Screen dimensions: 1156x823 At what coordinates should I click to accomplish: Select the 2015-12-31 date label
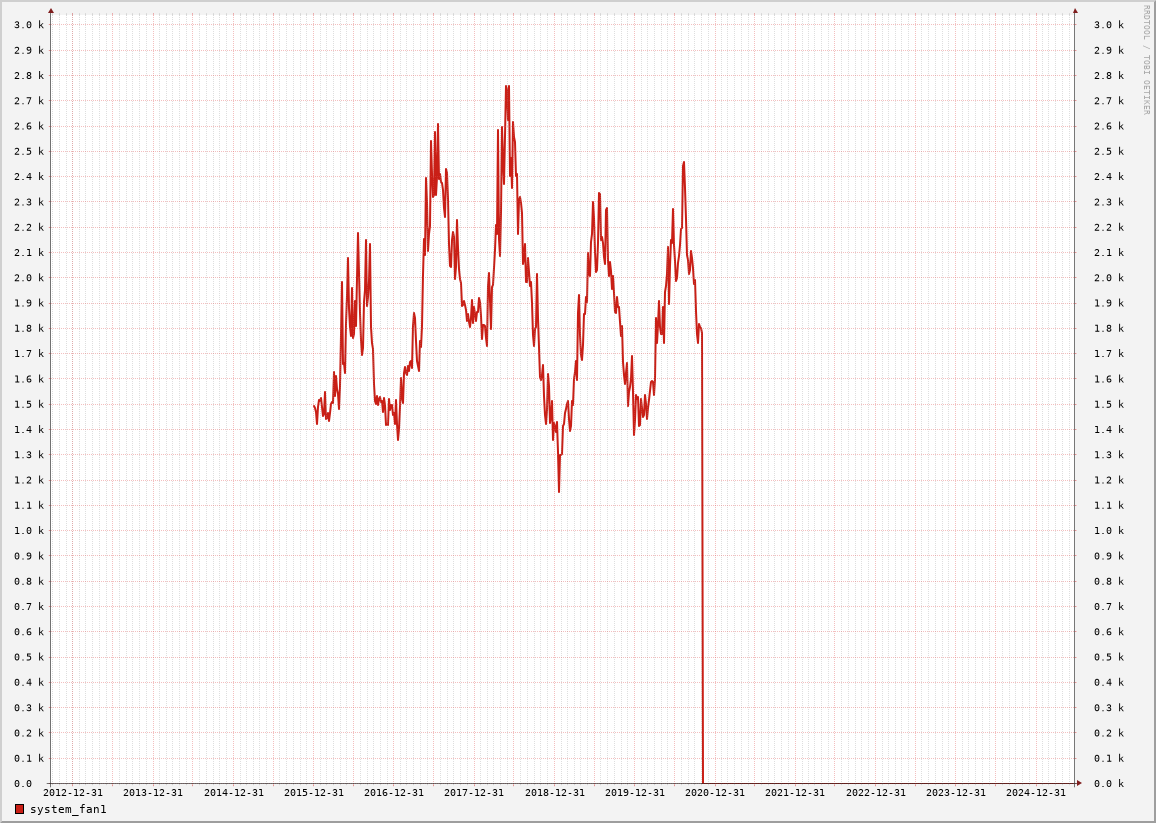coord(314,793)
